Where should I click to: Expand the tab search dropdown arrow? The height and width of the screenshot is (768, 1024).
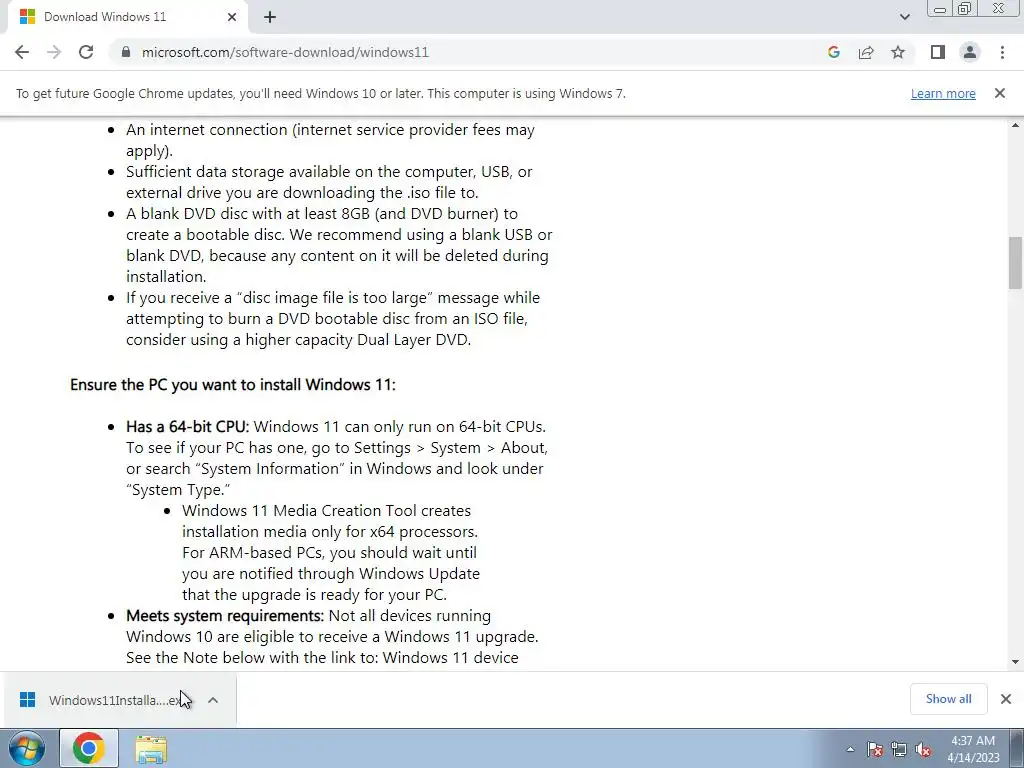(x=904, y=17)
